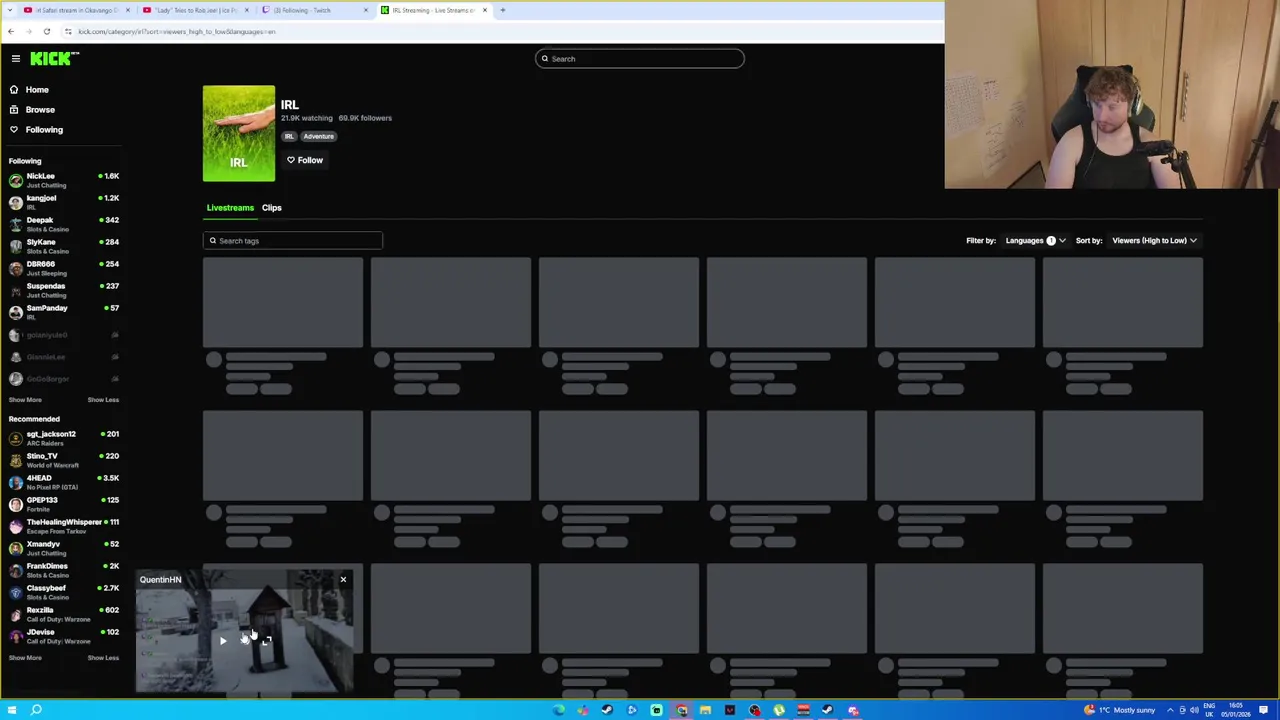1280x720 pixels.
Task: Switch to the Livestreams tab
Action: (x=230, y=208)
